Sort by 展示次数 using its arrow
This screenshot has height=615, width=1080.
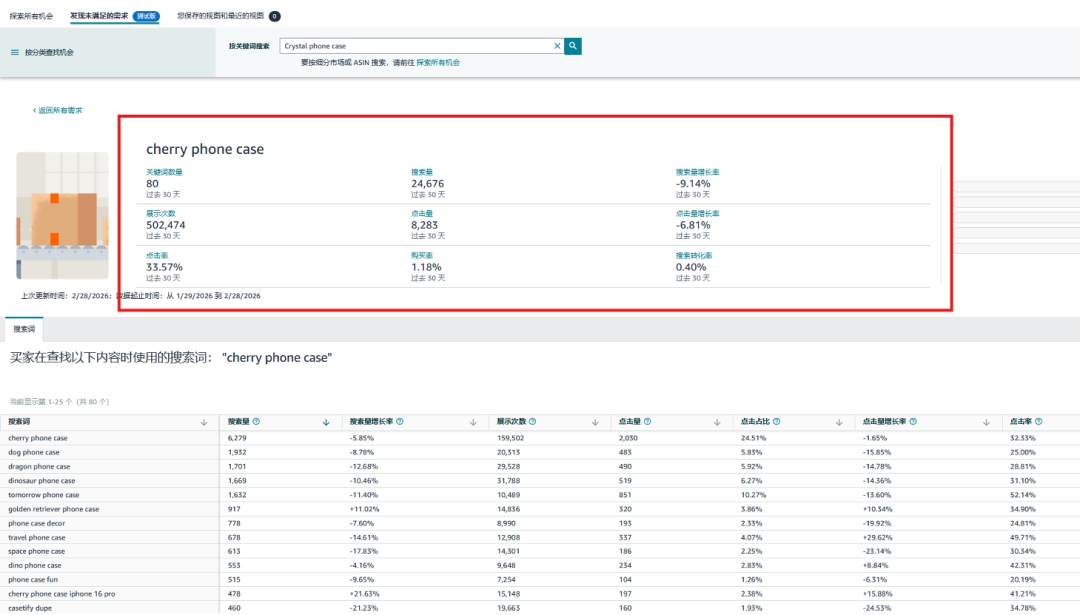[595, 423]
